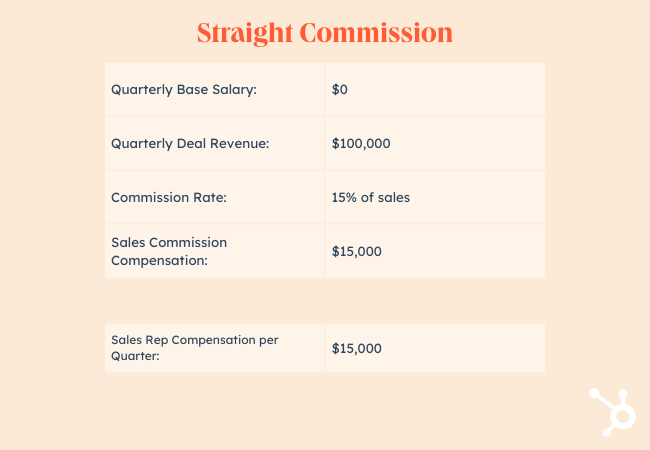The image size is (650, 450).
Task: Click the "$100,000" deal revenue value
Action: 360,144
